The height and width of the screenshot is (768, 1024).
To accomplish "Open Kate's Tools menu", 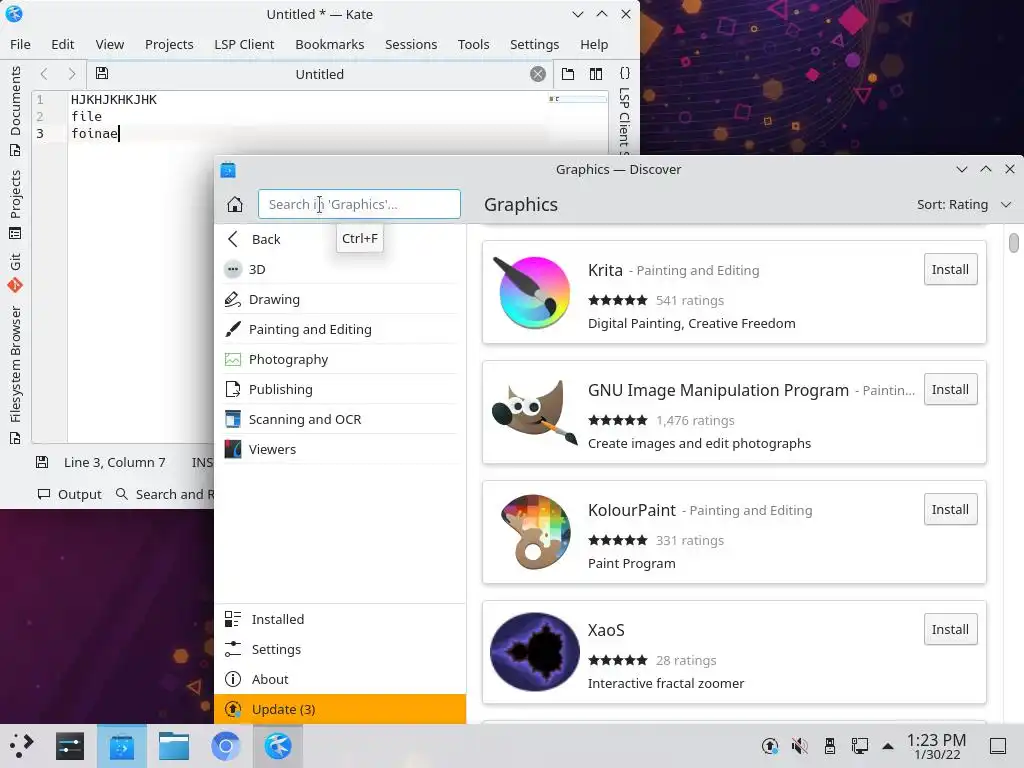I will [x=473, y=44].
